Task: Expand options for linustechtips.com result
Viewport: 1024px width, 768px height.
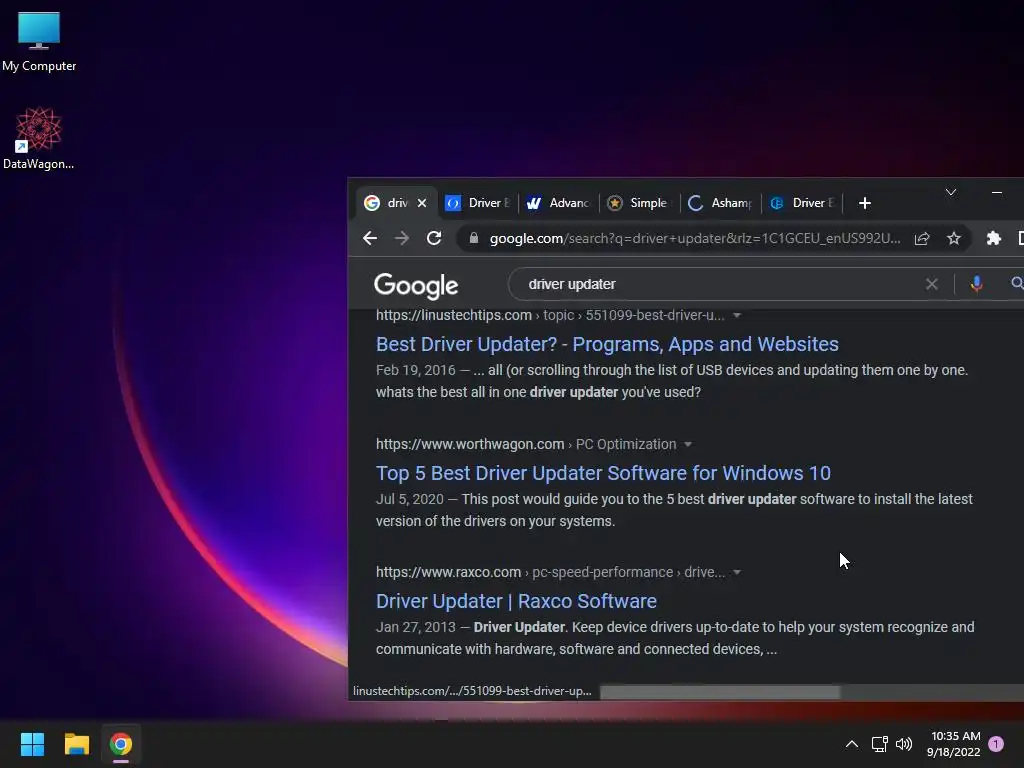Action: coord(737,315)
